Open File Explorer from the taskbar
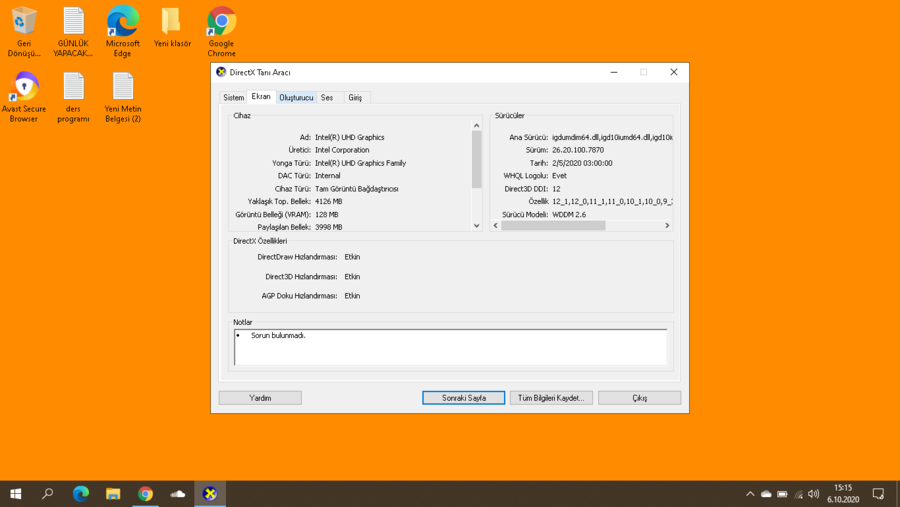The width and height of the screenshot is (900, 507). pos(113,494)
